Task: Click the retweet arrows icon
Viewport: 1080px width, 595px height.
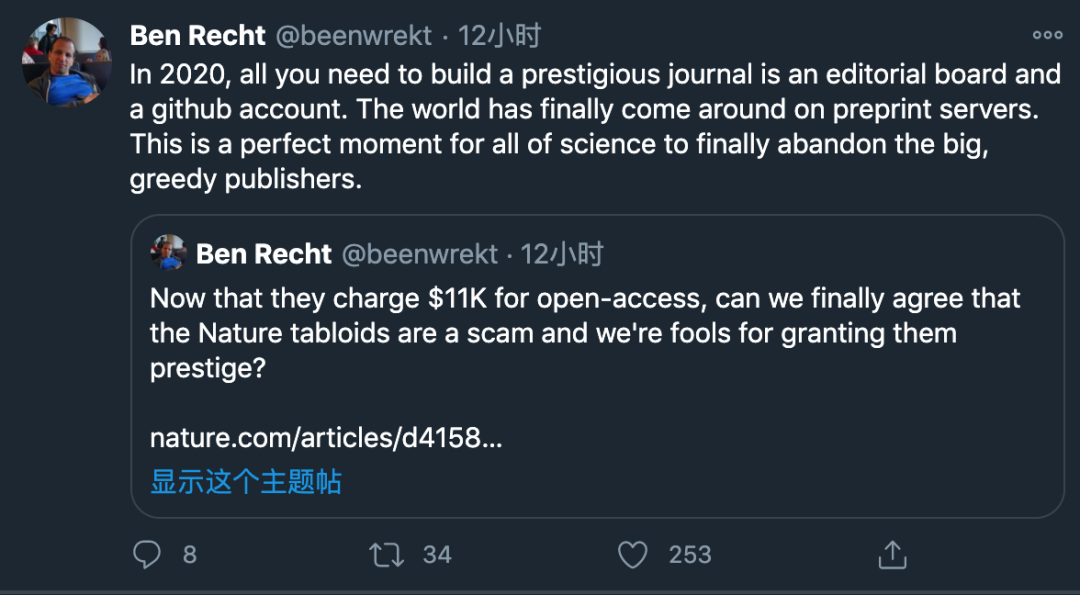Action: [385, 554]
